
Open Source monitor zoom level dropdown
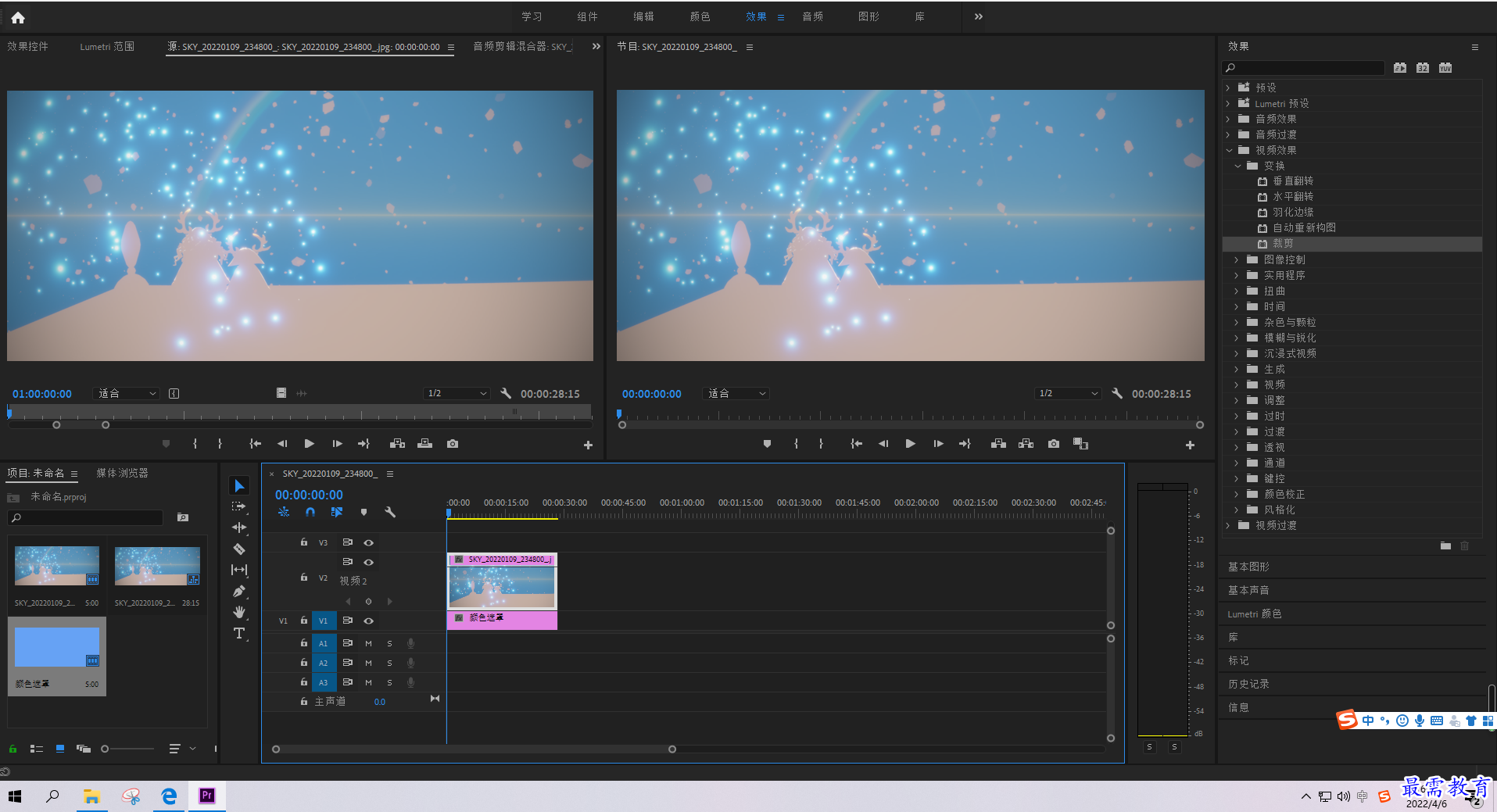[127, 393]
